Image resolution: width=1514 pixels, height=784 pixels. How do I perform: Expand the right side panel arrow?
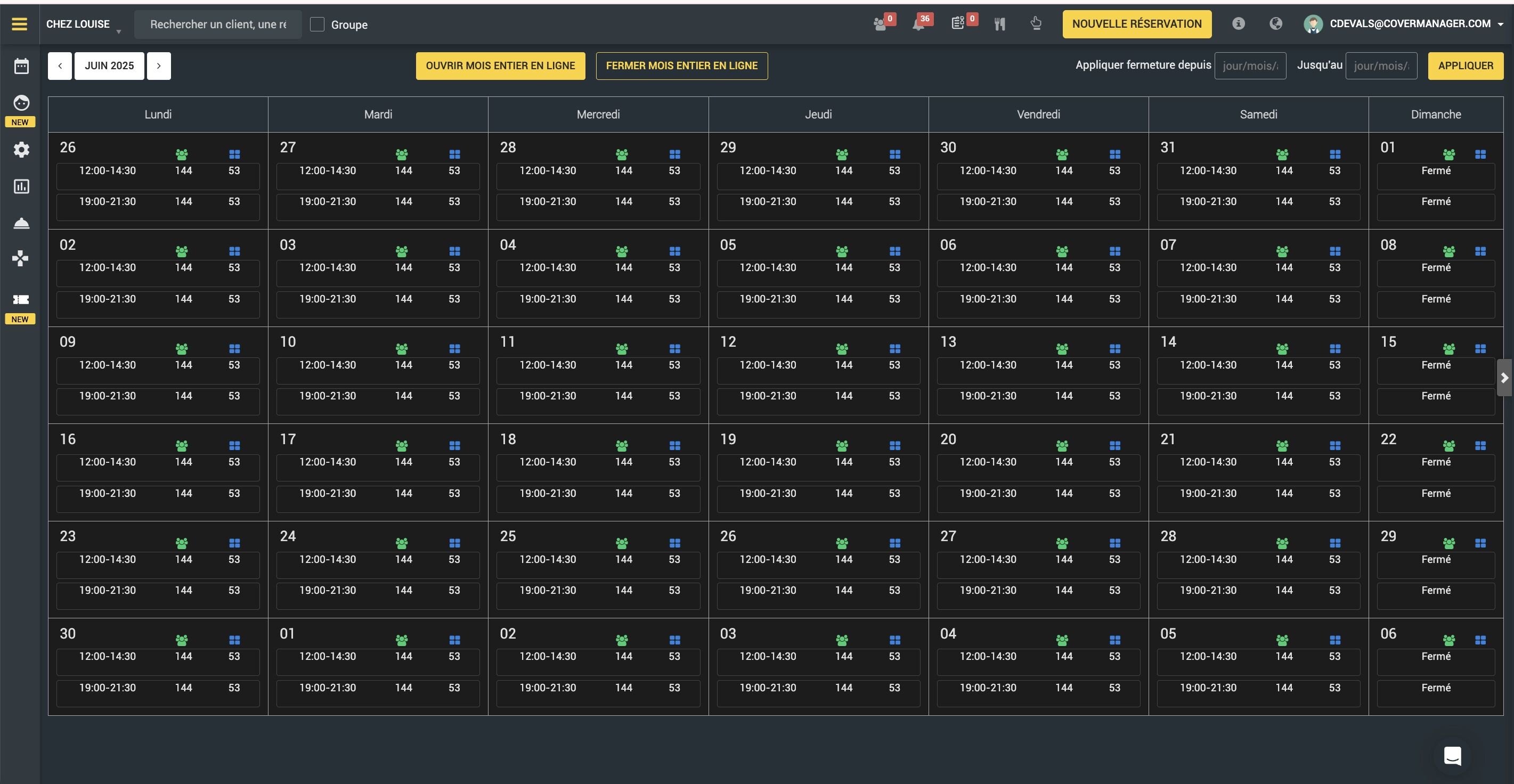[1504, 378]
